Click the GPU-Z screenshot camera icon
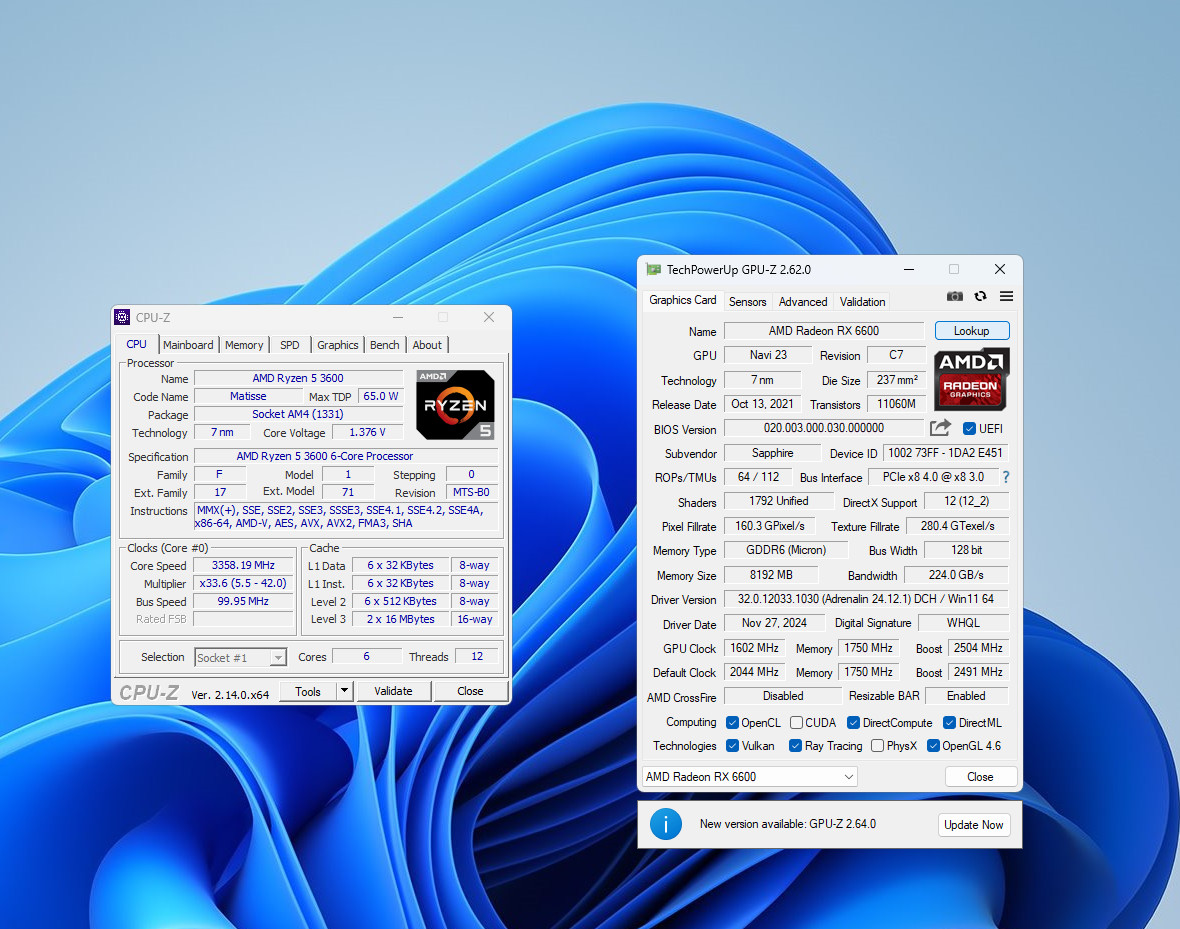This screenshot has height=929, width=1180. pos(954,297)
